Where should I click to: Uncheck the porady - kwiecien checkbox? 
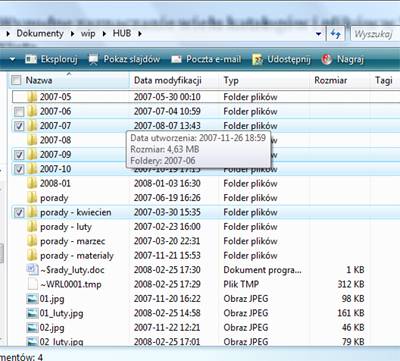(19, 212)
